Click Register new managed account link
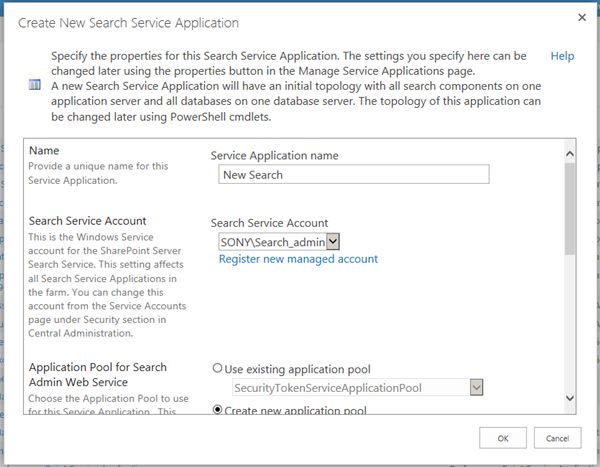Image resolution: width=600 pixels, height=467 pixels. (x=298, y=259)
